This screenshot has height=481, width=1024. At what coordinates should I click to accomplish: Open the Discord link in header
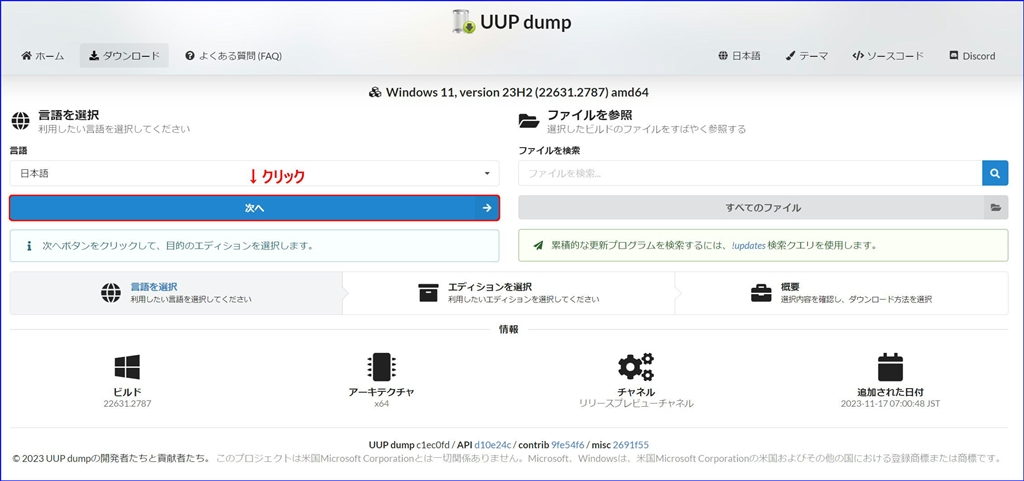tap(972, 56)
